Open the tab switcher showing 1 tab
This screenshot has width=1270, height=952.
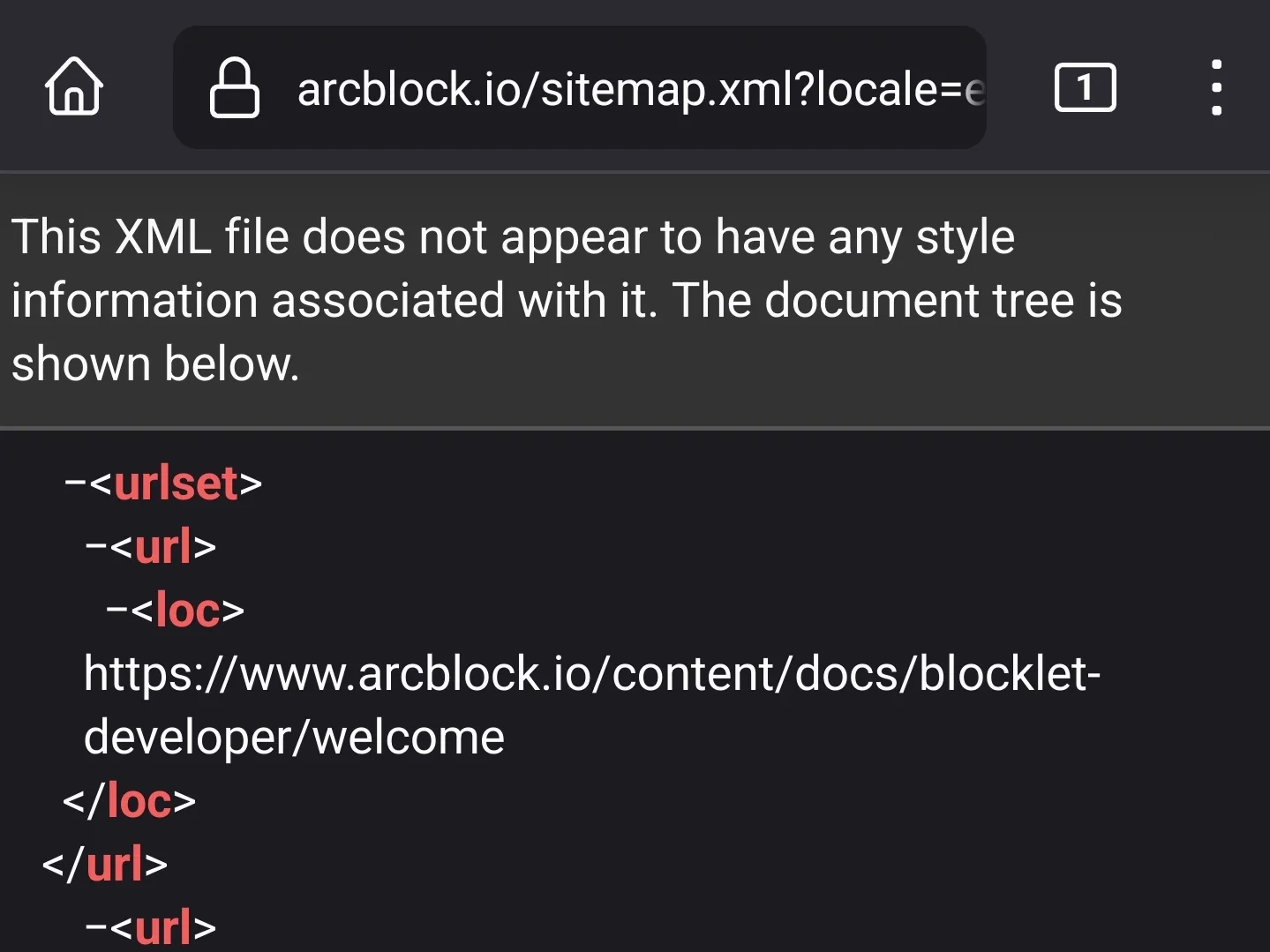(1085, 87)
